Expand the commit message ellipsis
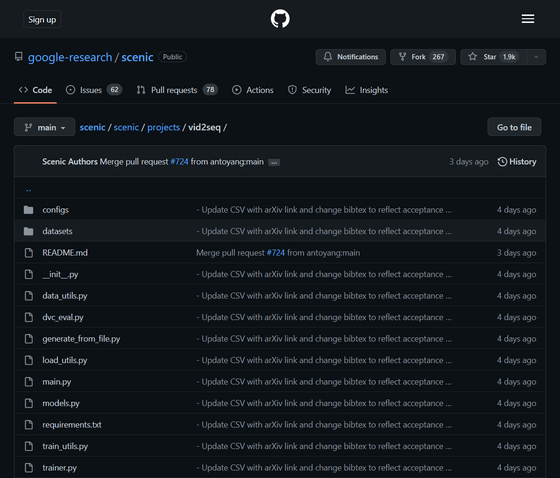This screenshot has width=560, height=478. [x=274, y=163]
